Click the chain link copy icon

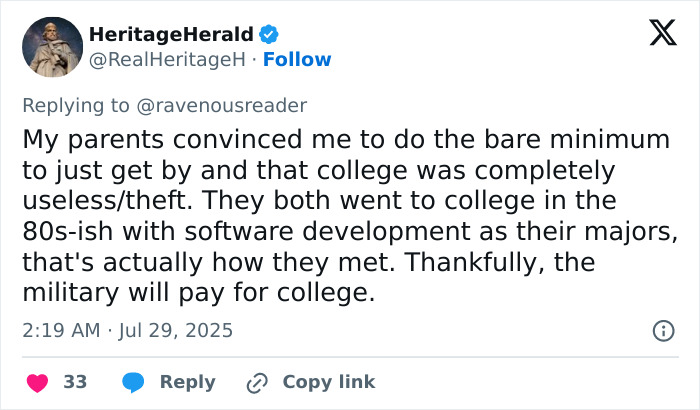pos(257,382)
